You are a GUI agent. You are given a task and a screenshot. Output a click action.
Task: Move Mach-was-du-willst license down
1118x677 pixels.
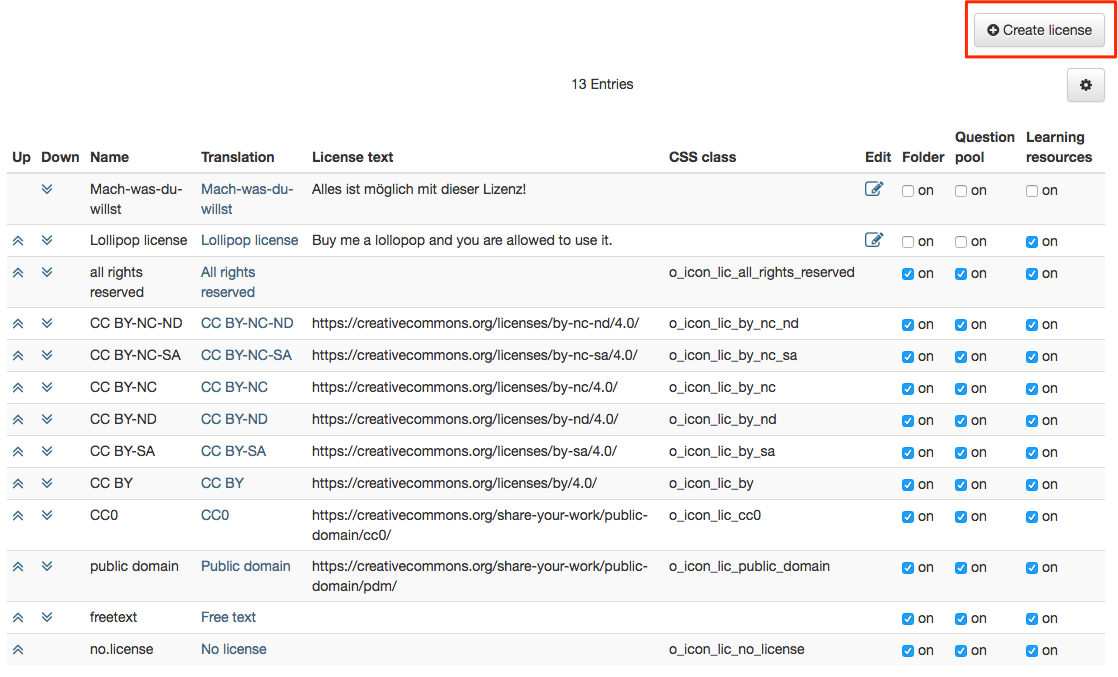[47, 189]
